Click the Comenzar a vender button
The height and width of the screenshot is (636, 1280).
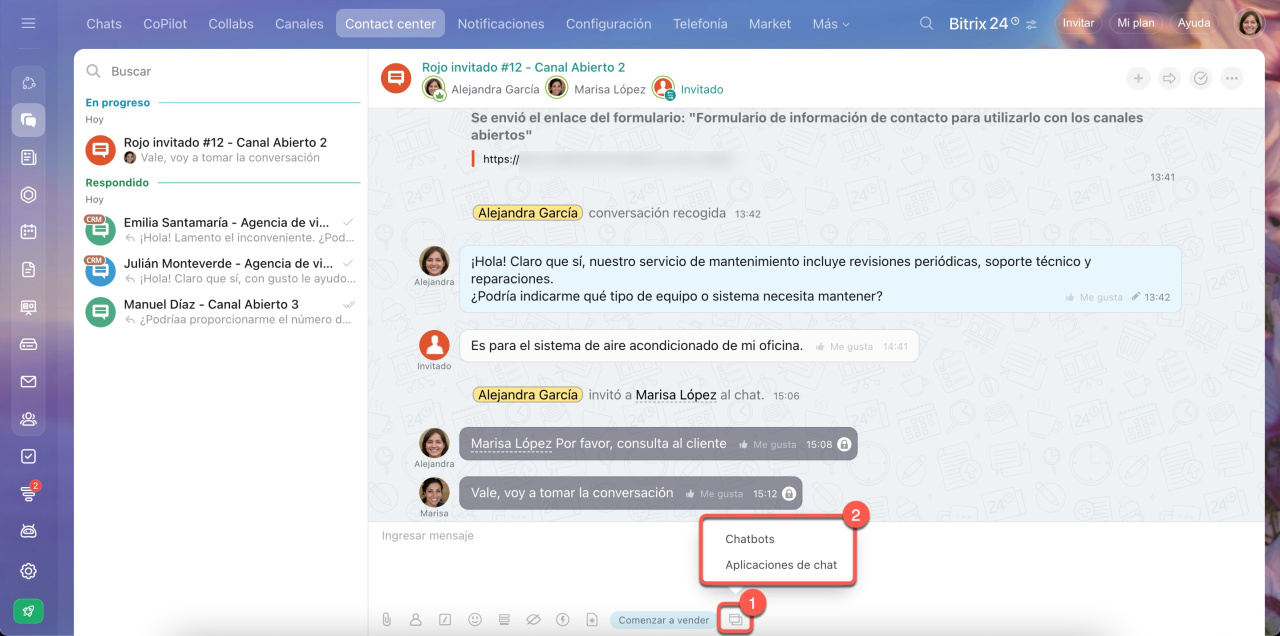click(663, 620)
